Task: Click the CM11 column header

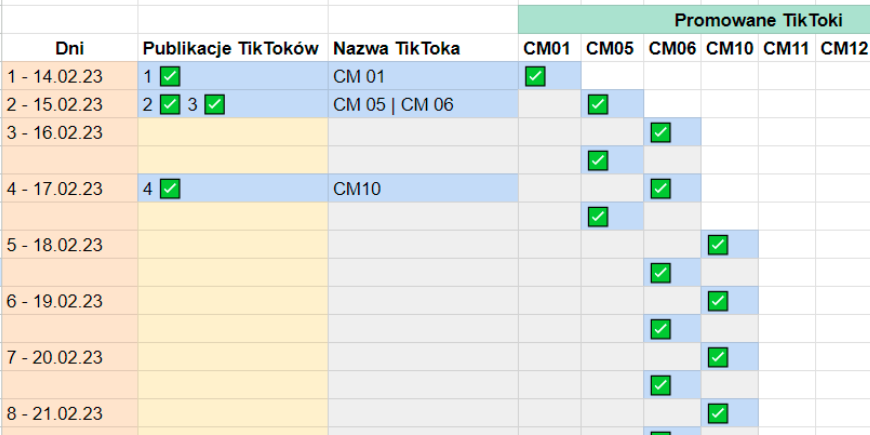Action: (x=786, y=48)
